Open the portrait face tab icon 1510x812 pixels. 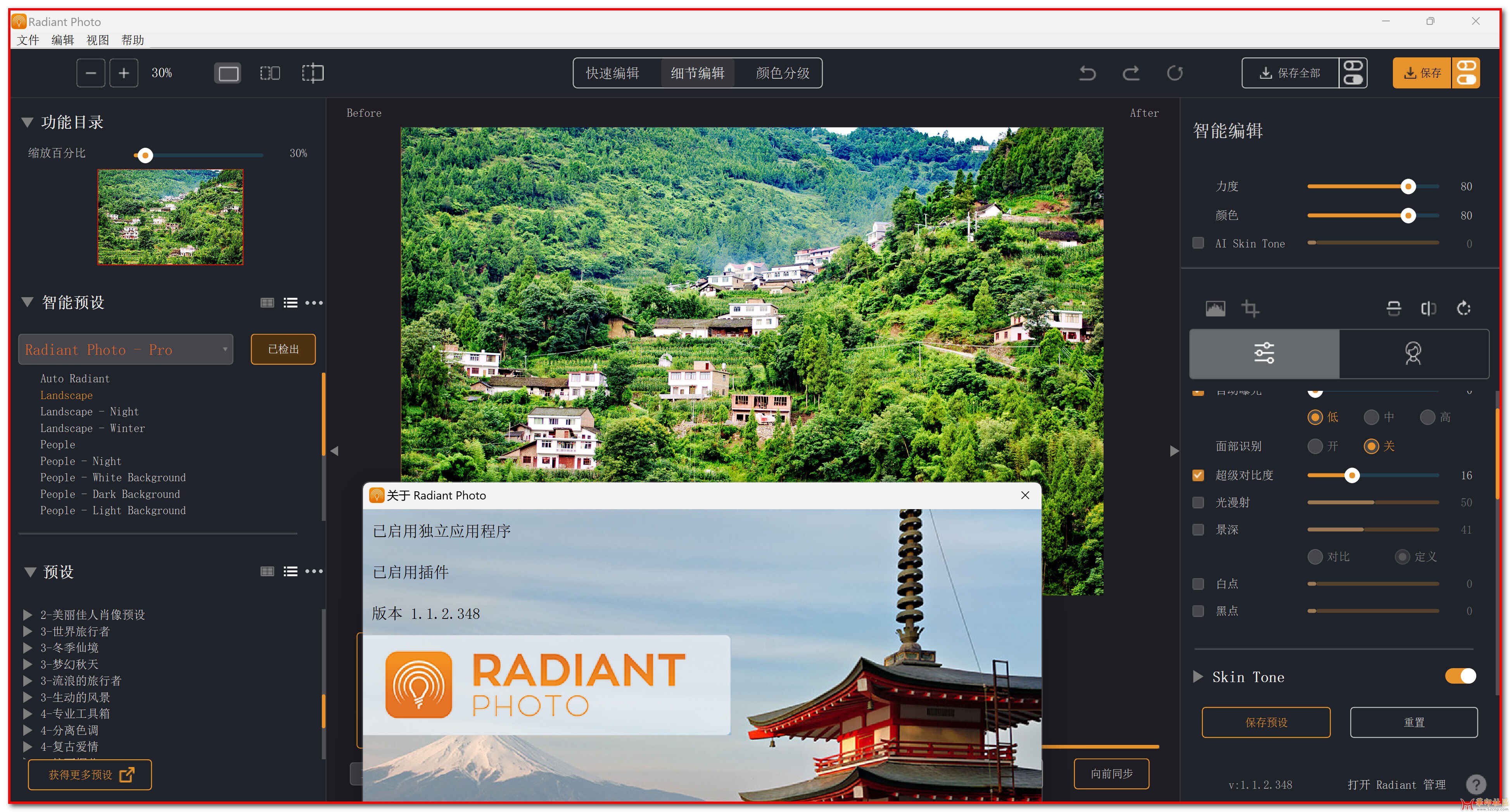pyautogui.click(x=1413, y=354)
